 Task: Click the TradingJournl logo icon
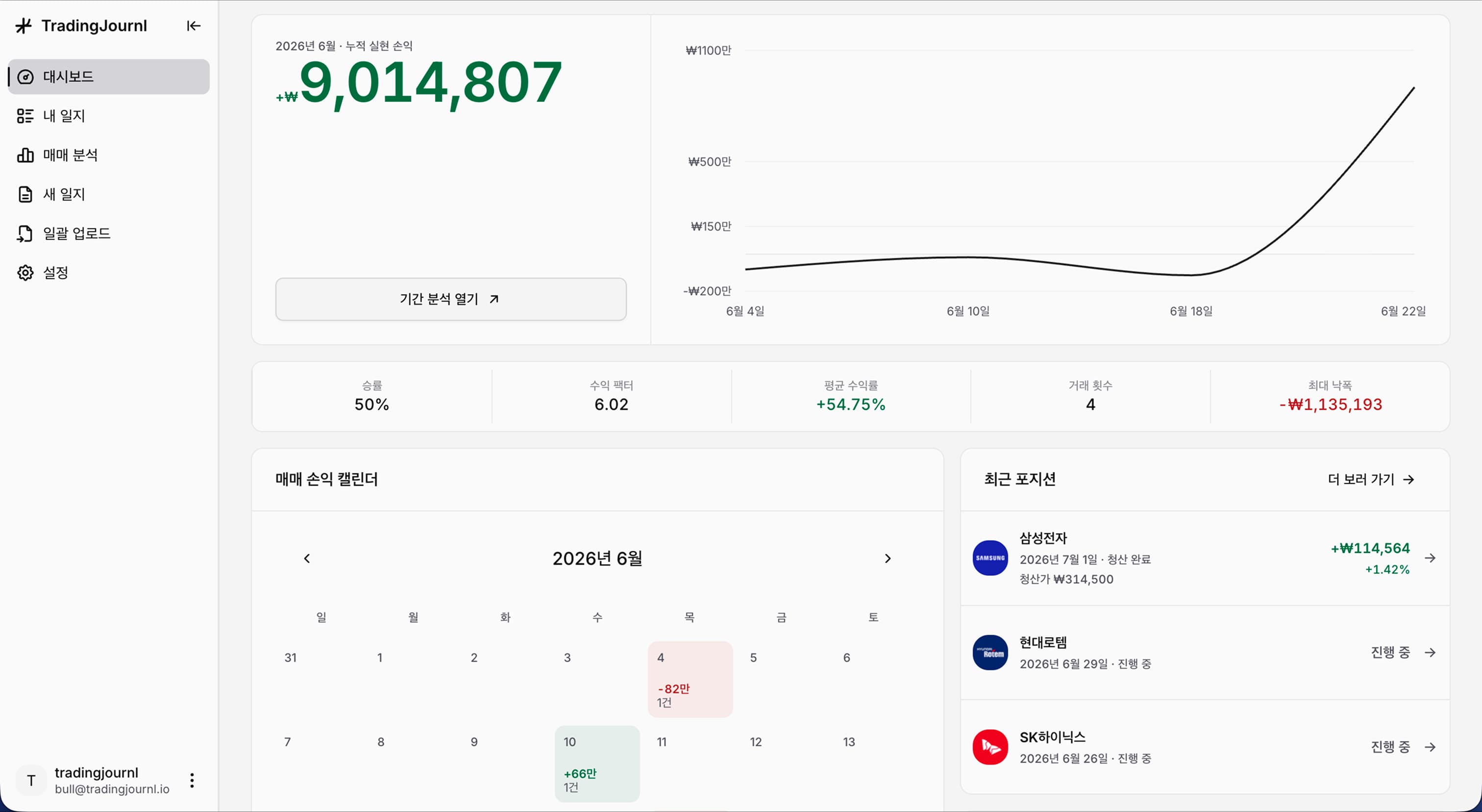24,26
